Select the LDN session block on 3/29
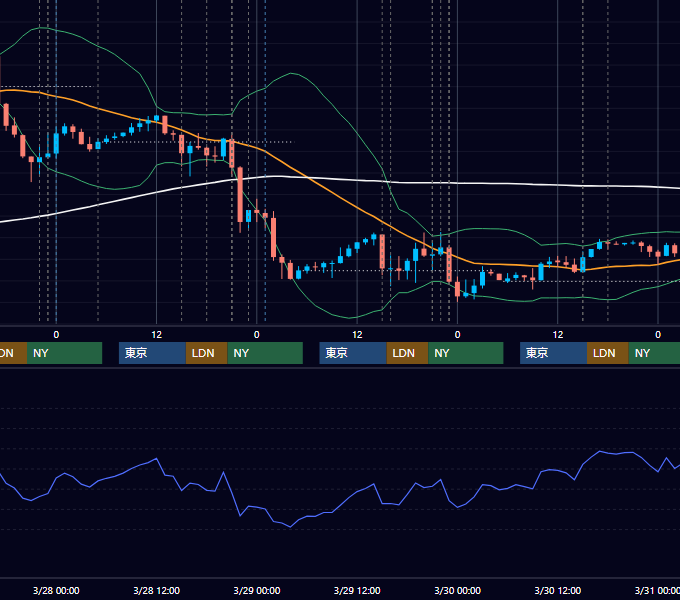The image size is (680, 600). pos(407,353)
